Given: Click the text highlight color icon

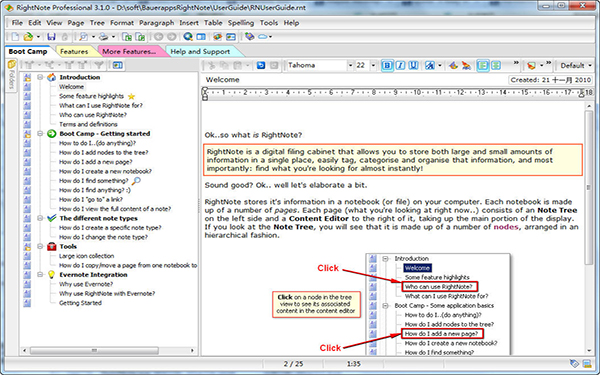Looking at the screenshot, I should coord(466,65).
